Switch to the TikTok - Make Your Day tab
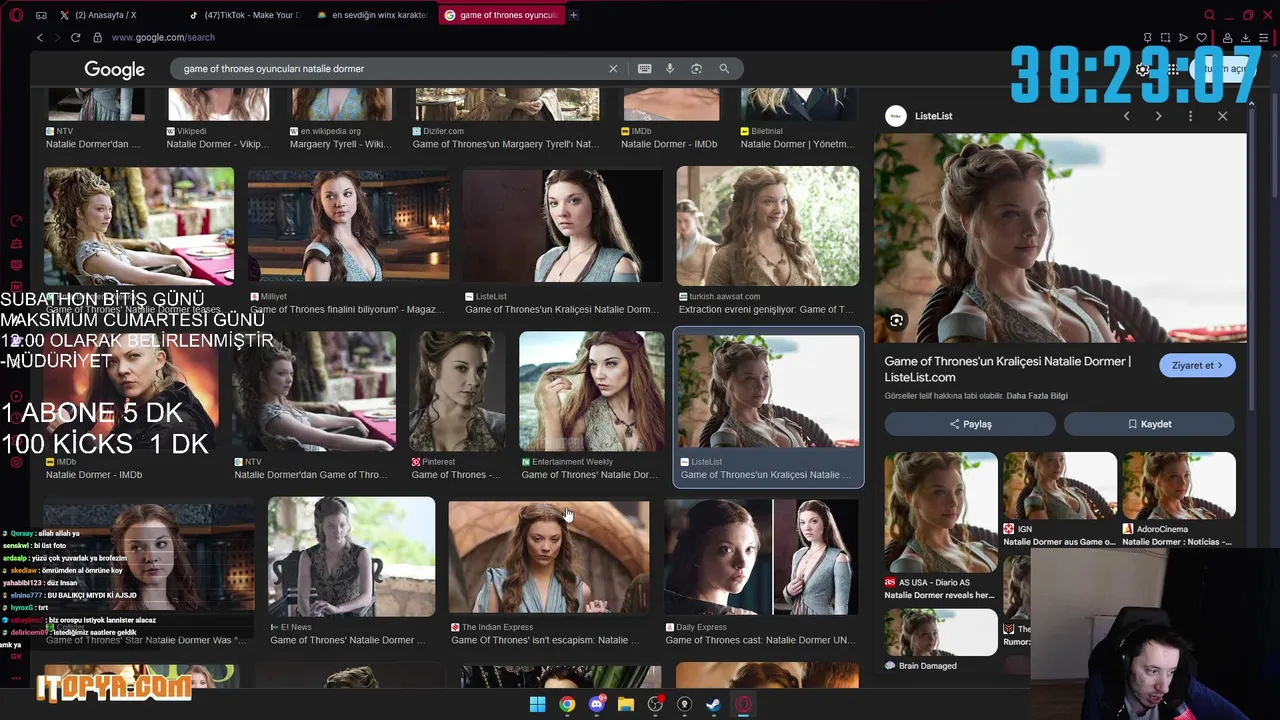1280x720 pixels. tap(245, 15)
